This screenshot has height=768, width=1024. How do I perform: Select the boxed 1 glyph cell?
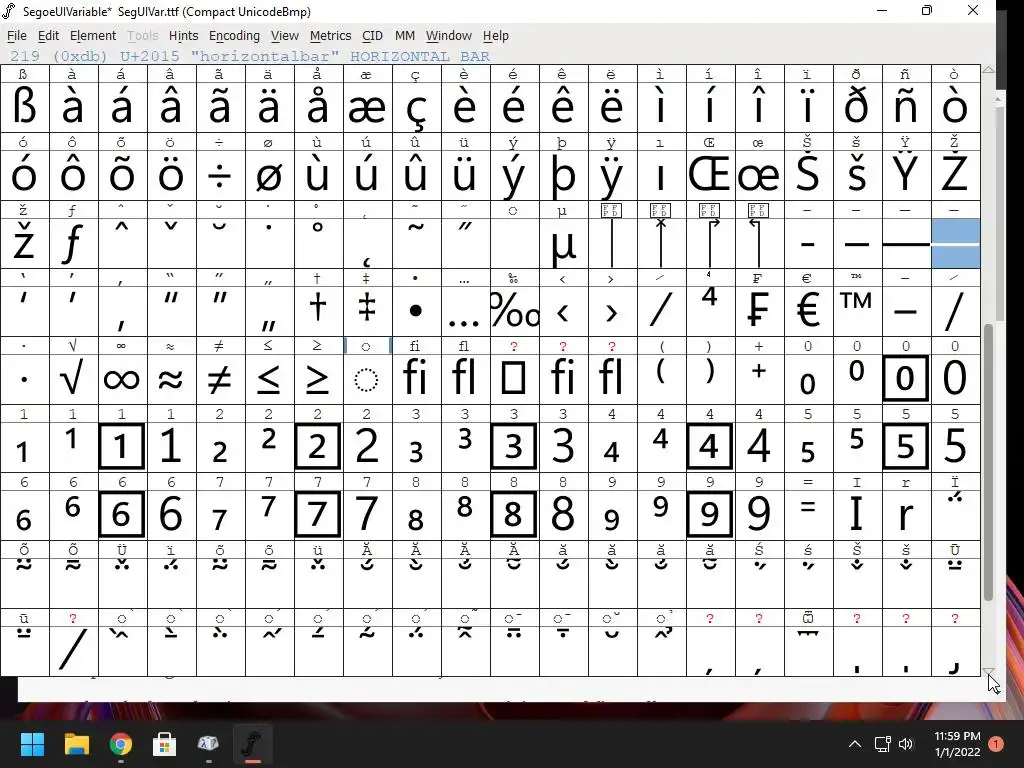tap(123, 447)
